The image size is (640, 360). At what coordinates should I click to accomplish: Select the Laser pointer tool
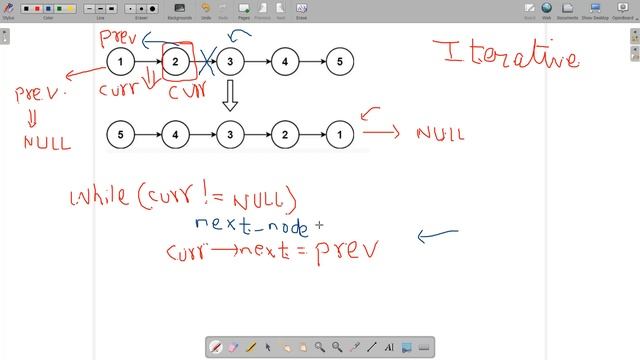click(x=354, y=347)
